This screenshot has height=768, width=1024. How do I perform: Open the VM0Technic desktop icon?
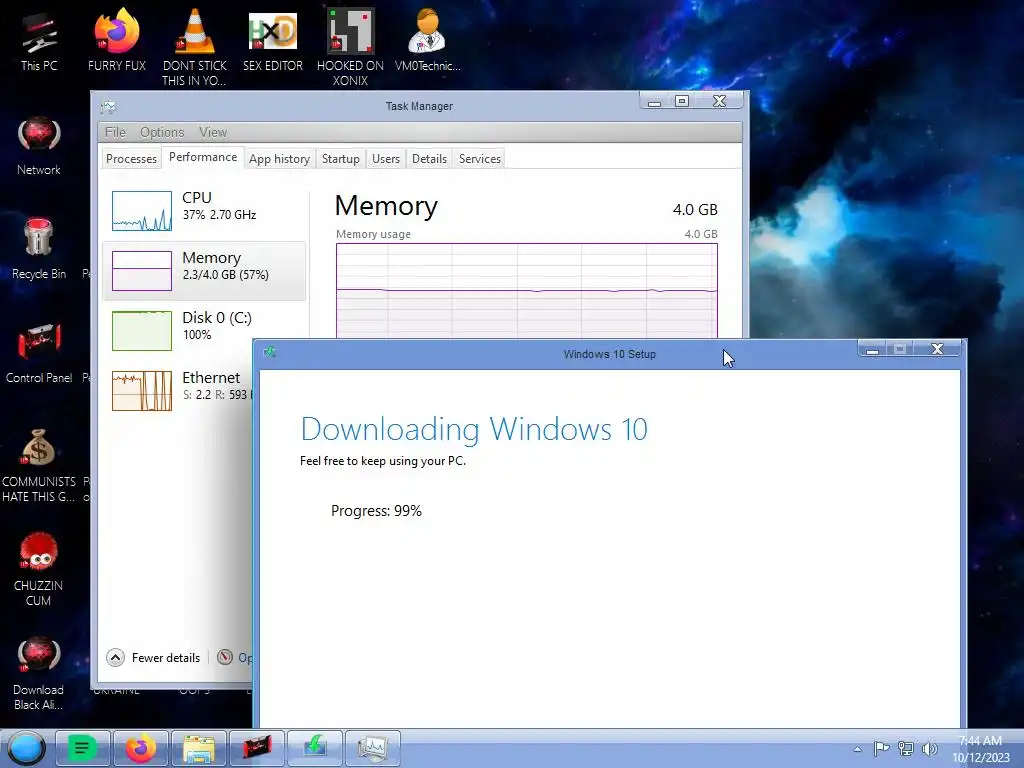(427, 40)
